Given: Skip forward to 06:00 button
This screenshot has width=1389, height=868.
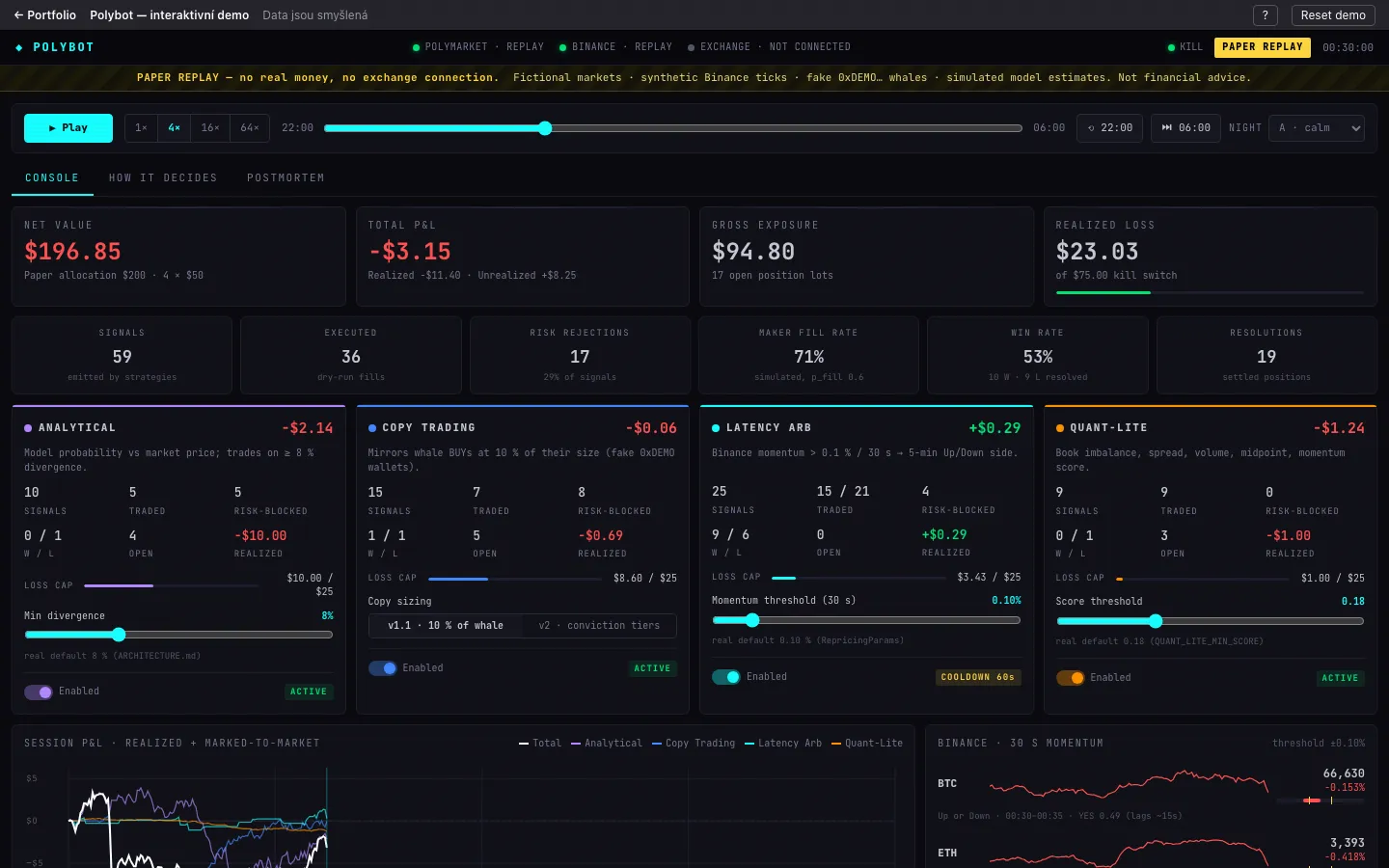Looking at the screenshot, I should click(x=1185, y=127).
